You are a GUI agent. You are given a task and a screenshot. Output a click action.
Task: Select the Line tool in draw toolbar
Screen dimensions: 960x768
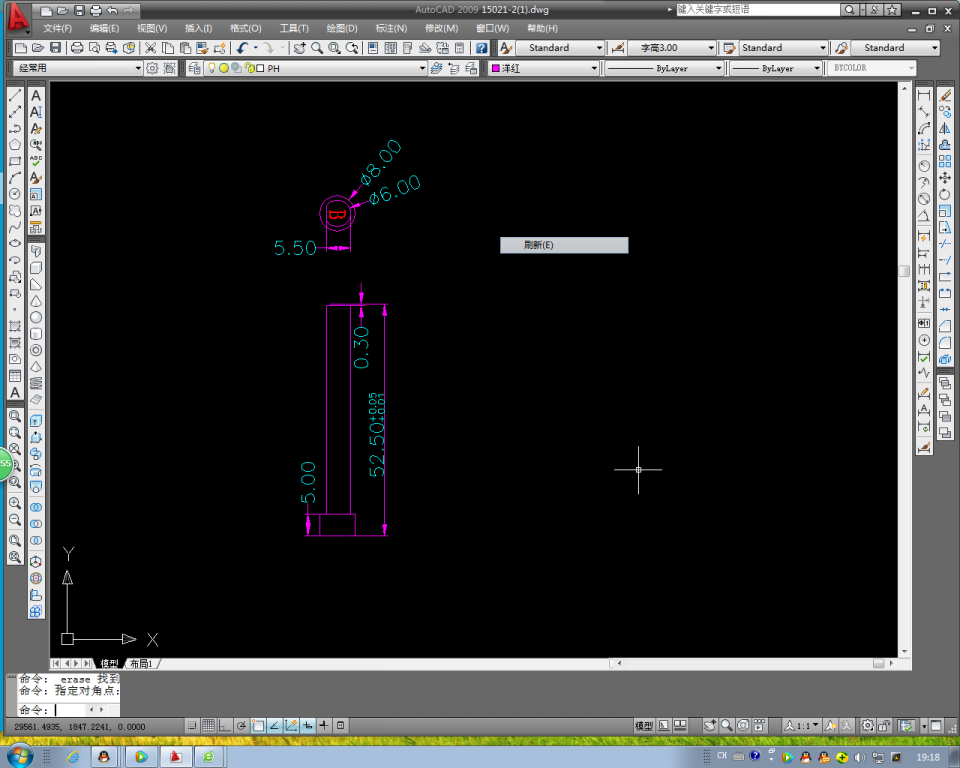tap(15, 95)
